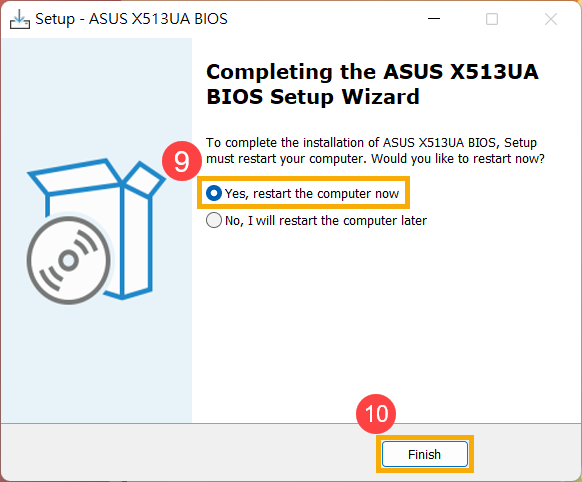This screenshot has width=582, height=482.
Task: Click the red step 9 badge
Action: (x=182, y=161)
